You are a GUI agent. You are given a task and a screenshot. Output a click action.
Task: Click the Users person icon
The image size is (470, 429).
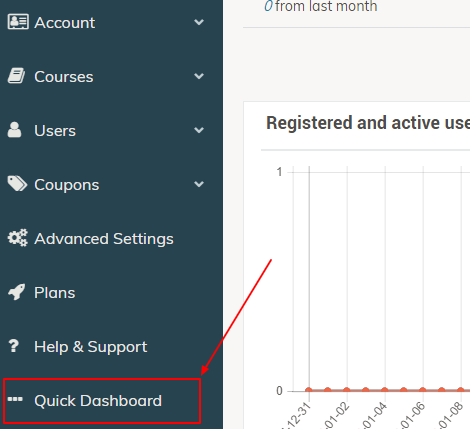click(14, 130)
